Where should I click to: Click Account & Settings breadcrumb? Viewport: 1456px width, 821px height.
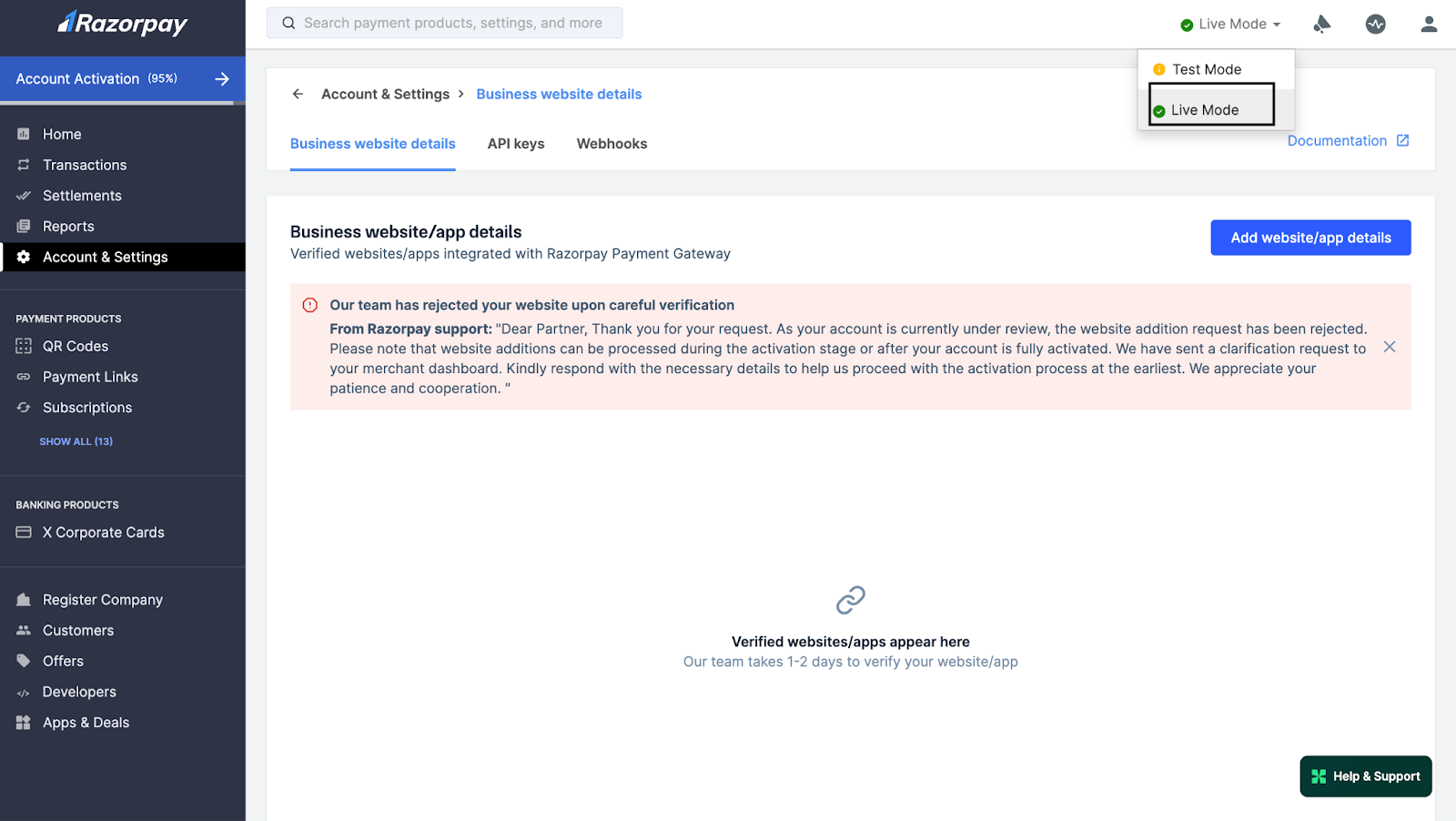[x=385, y=94]
